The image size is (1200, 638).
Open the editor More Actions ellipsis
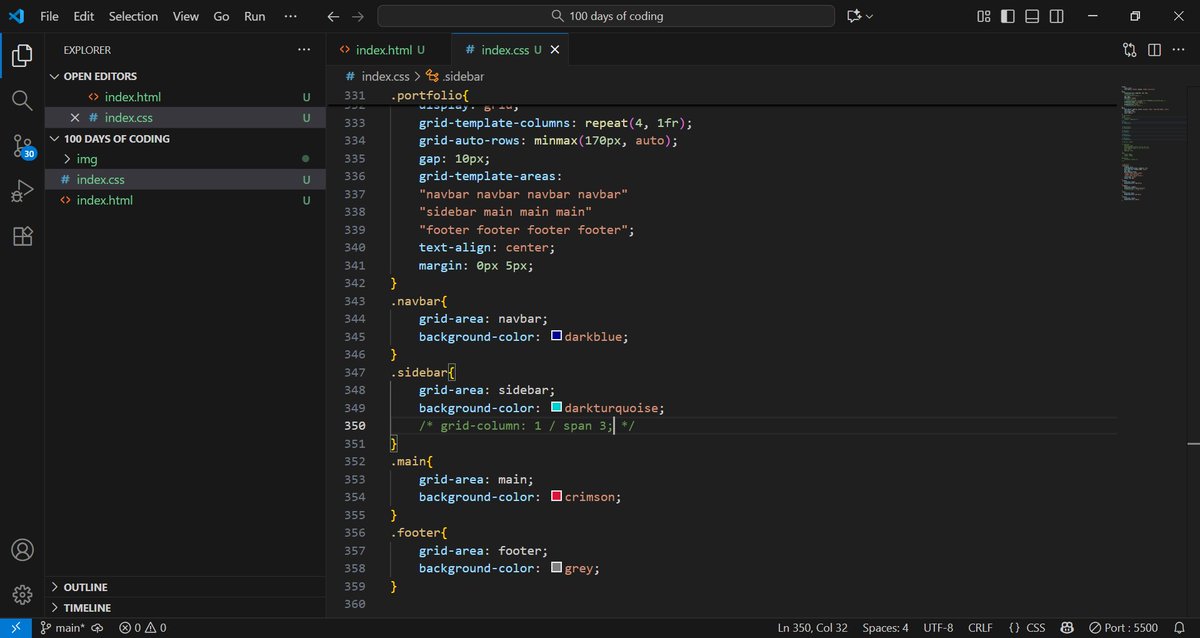1179,50
